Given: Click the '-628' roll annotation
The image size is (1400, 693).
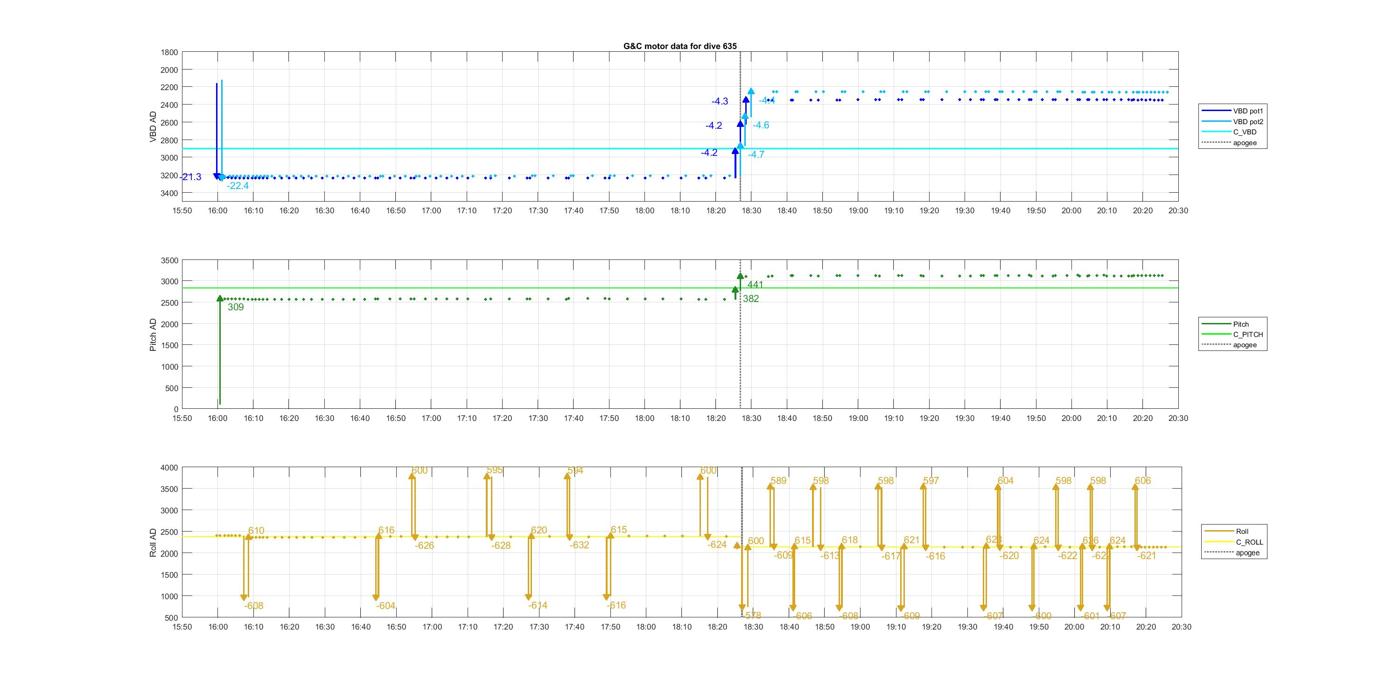Looking at the screenshot, I should click(x=501, y=546).
